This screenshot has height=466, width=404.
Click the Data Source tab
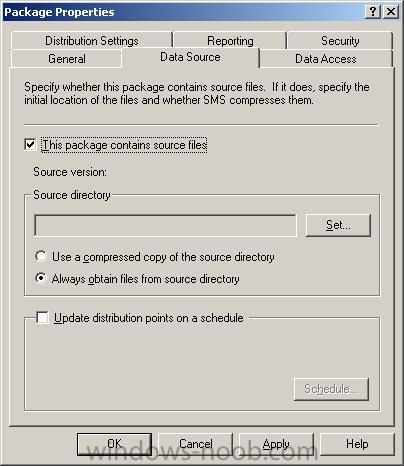click(190, 57)
